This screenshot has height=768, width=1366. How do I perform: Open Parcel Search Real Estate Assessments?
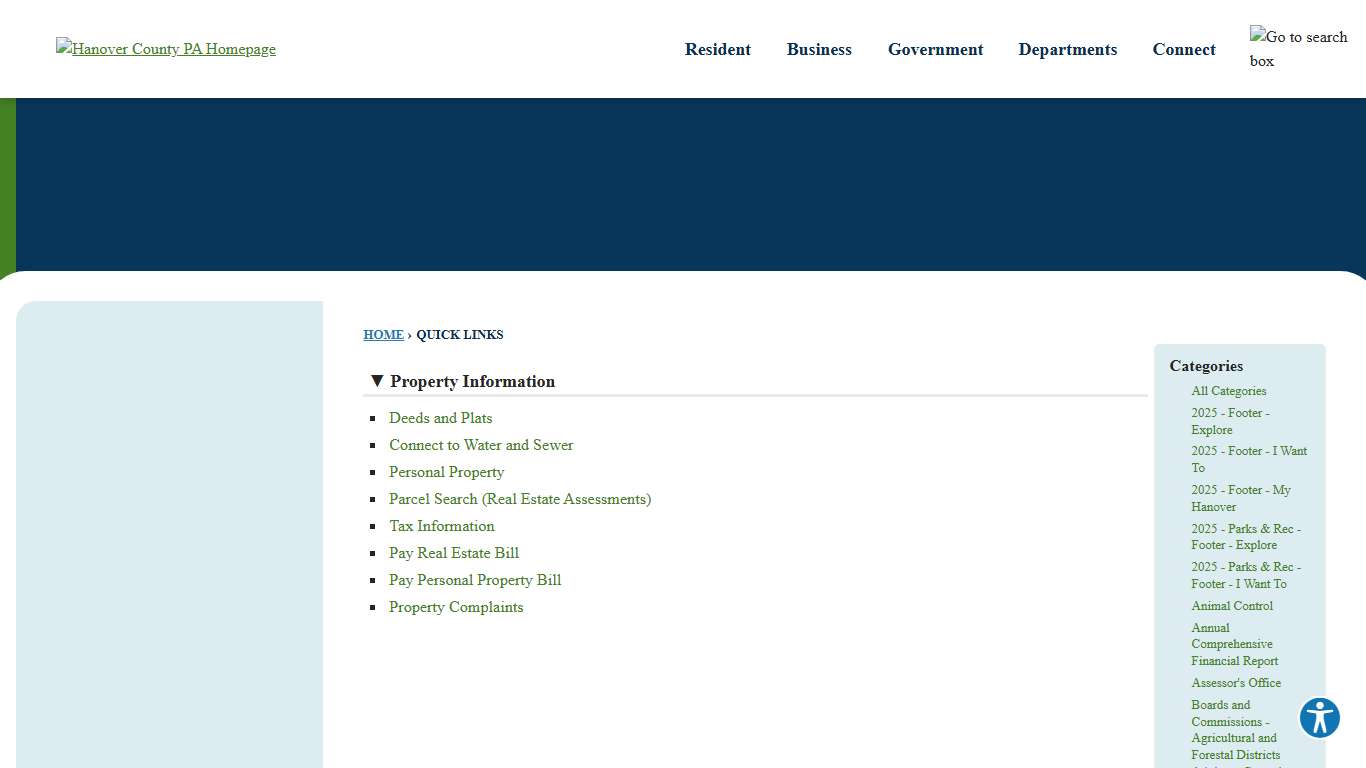(519, 499)
